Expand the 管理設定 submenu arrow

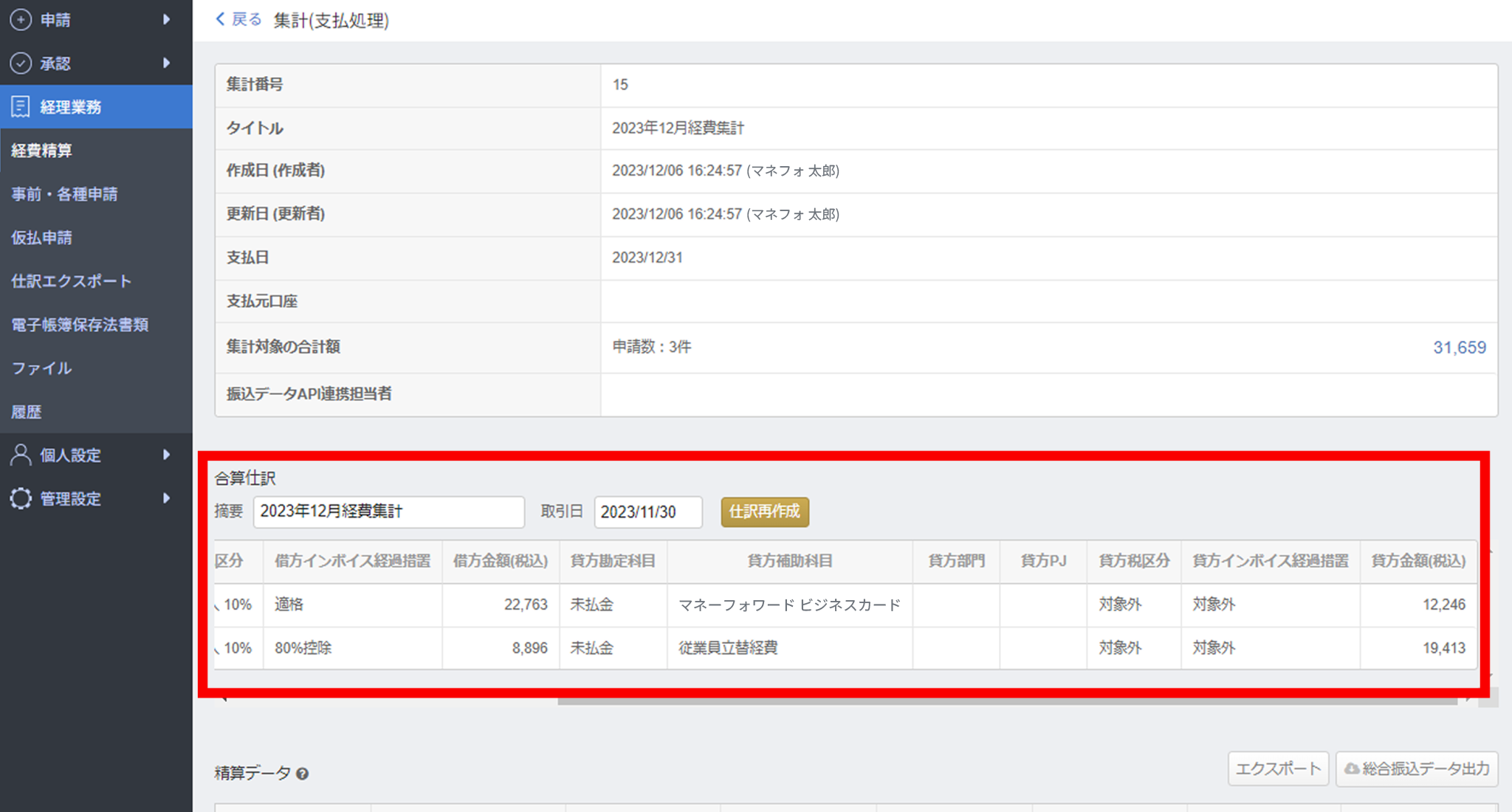coord(167,498)
